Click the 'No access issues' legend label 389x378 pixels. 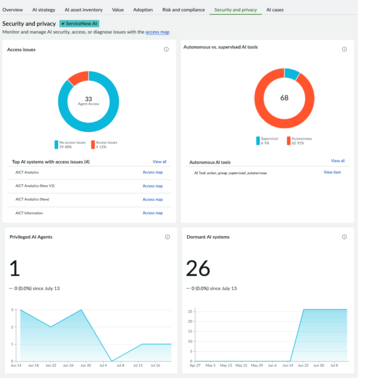(x=73, y=143)
